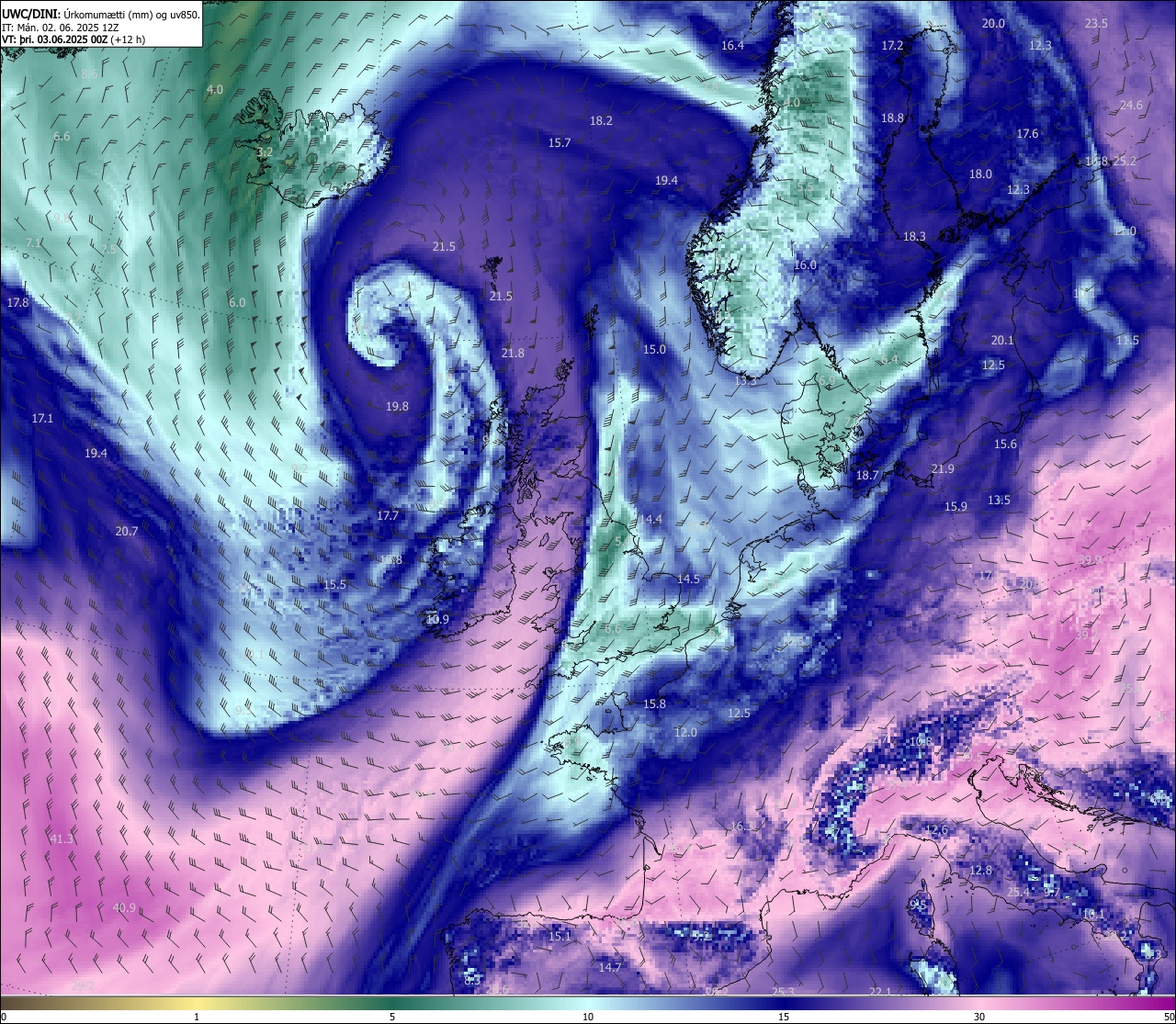Click the 12.6 value on the map
This screenshot has width=1176, height=1024.
click(x=936, y=829)
